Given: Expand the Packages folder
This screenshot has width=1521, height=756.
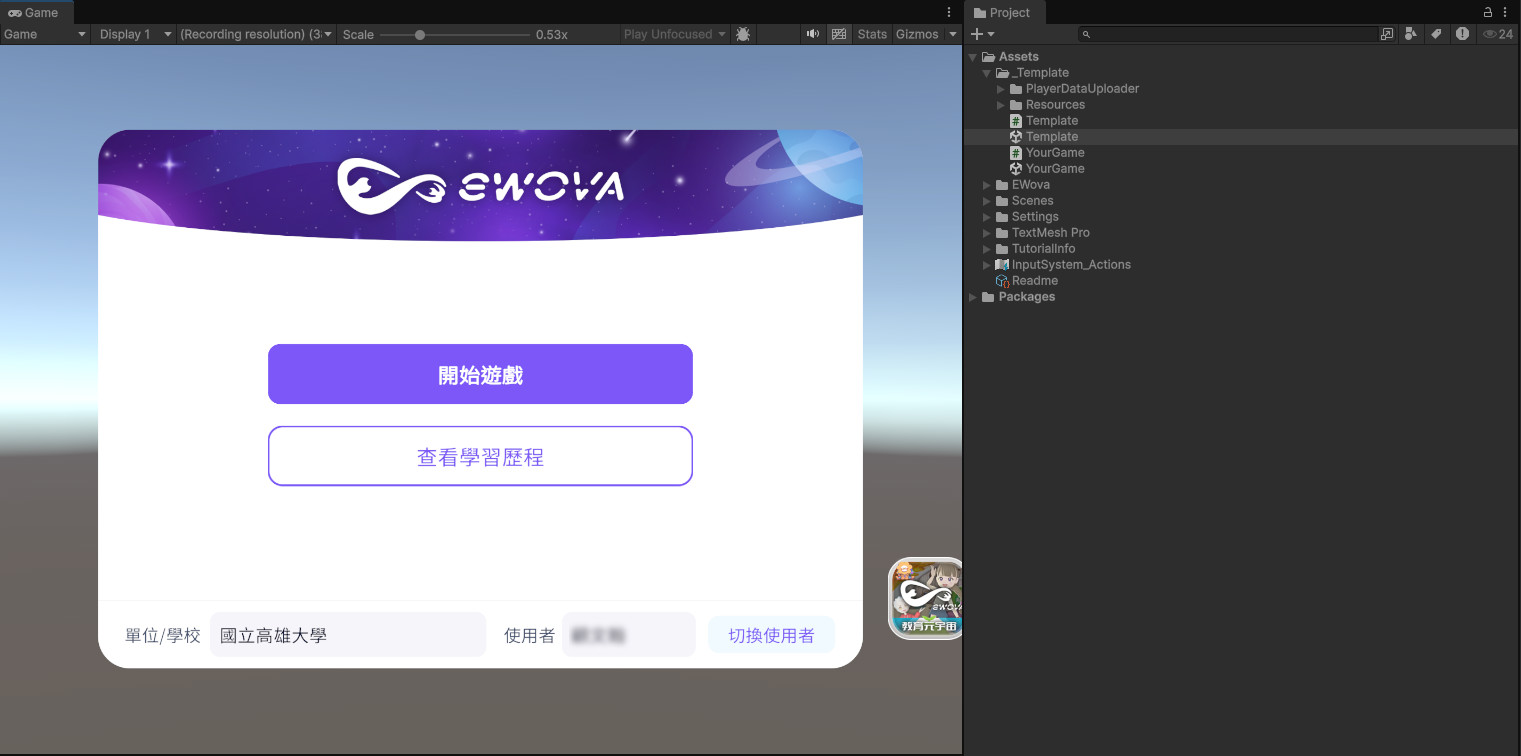Looking at the screenshot, I should pos(973,297).
